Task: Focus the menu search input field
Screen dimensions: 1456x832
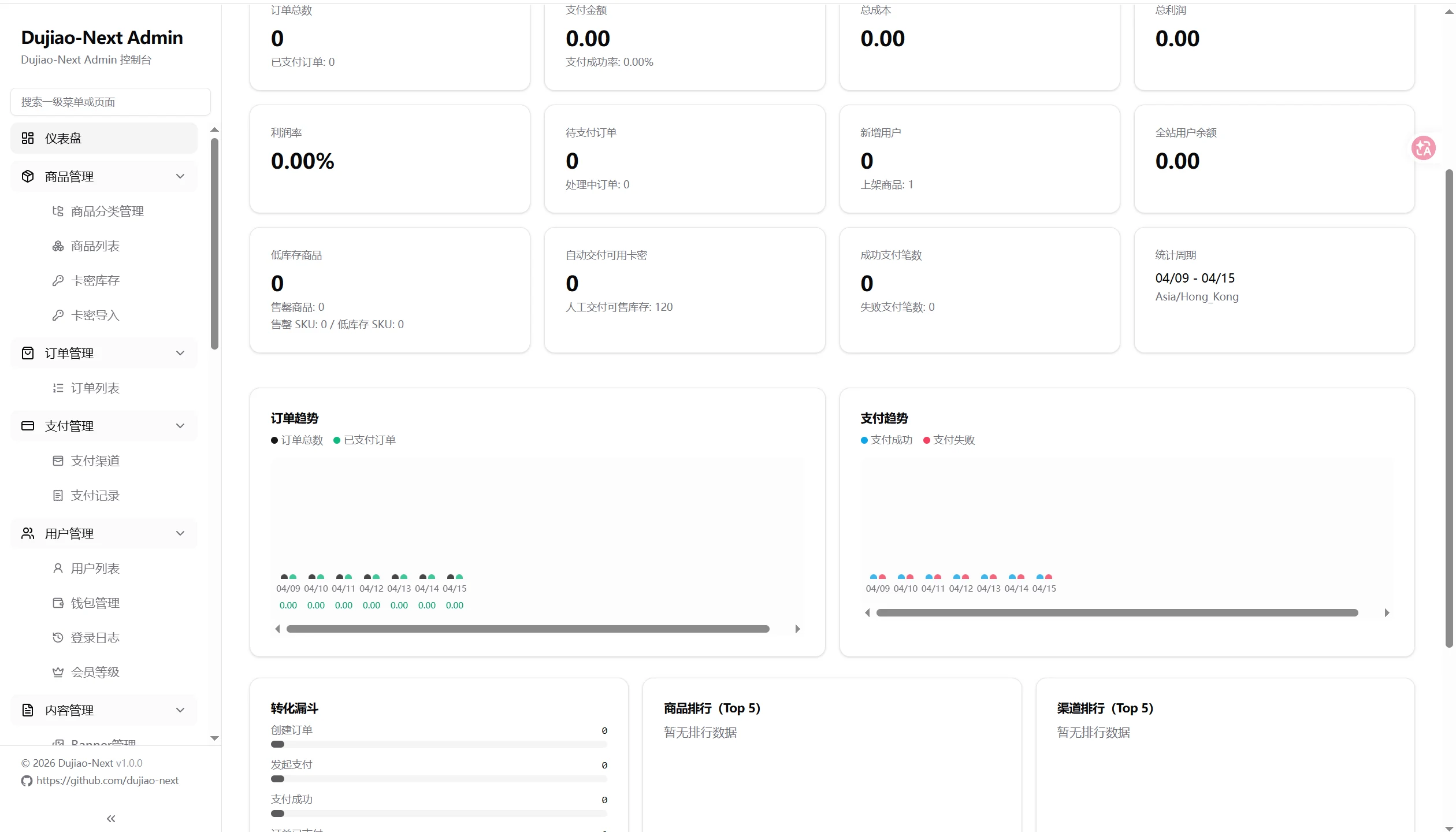Action: (x=110, y=102)
